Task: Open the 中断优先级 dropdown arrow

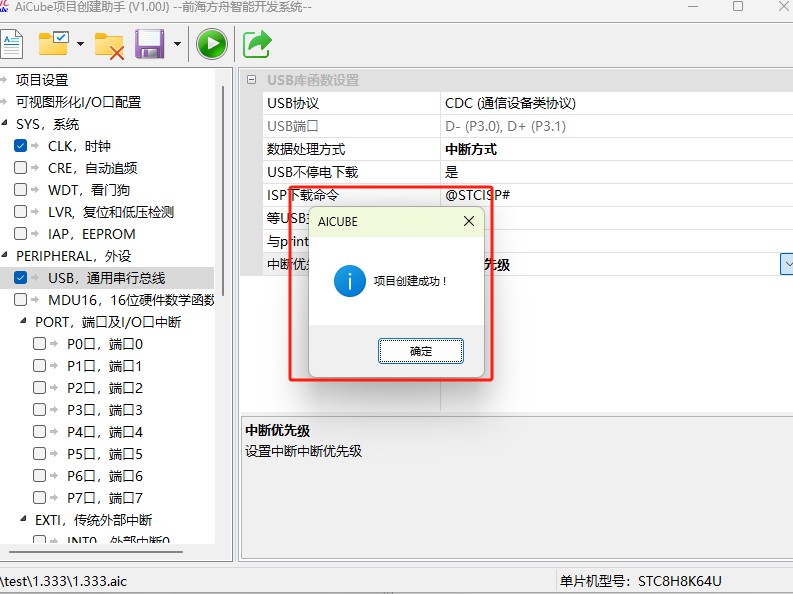Action: (x=787, y=264)
